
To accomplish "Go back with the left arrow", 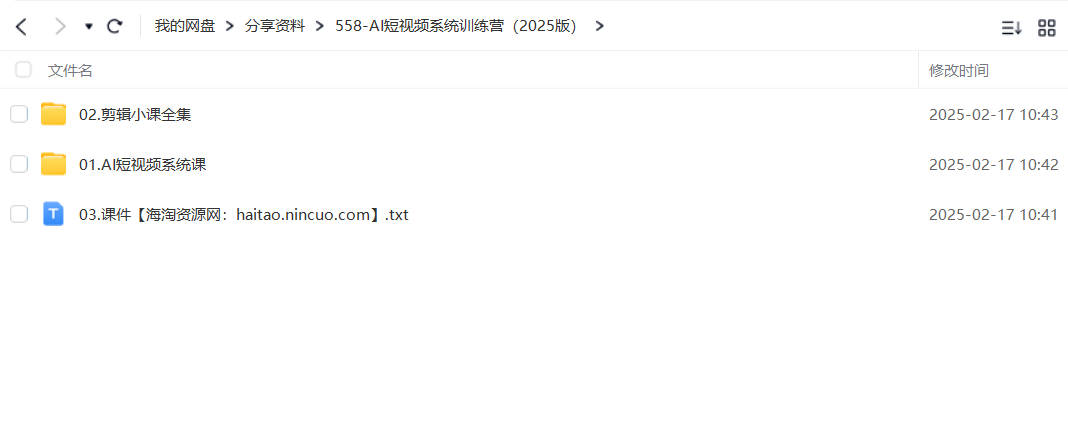I will click(x=21, y=27).
